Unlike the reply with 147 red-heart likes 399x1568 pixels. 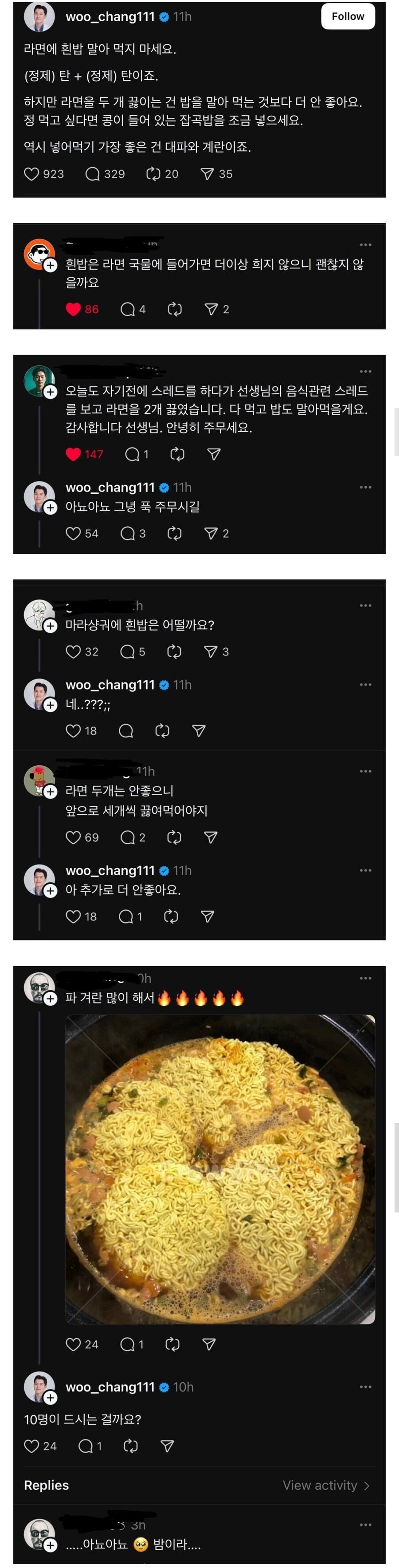(73, 454)
